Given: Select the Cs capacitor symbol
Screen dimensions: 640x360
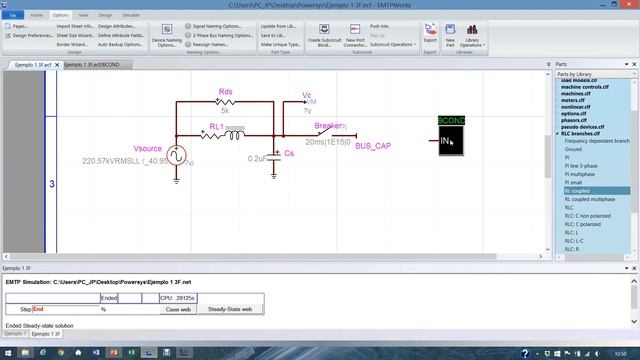Looking at the screenshot, I should pyautogui.click(x=274, y=158).
